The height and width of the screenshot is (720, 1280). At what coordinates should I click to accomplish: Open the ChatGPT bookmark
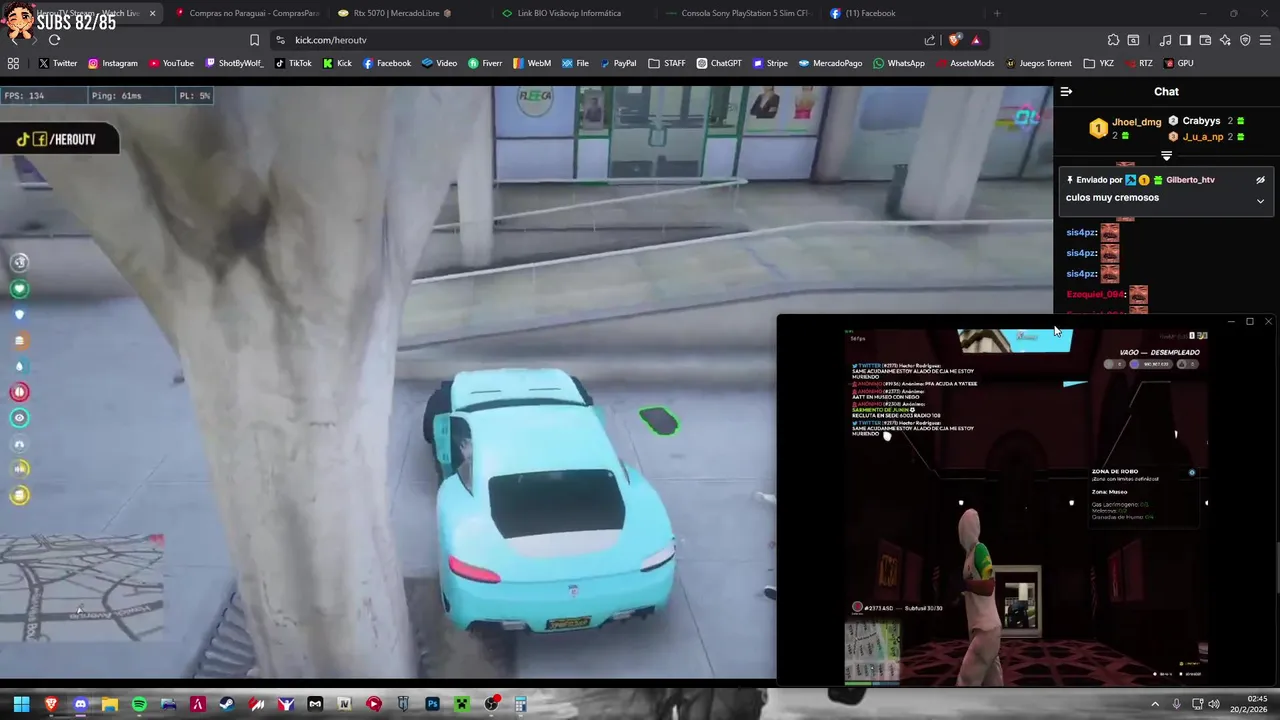click(719, 63)
